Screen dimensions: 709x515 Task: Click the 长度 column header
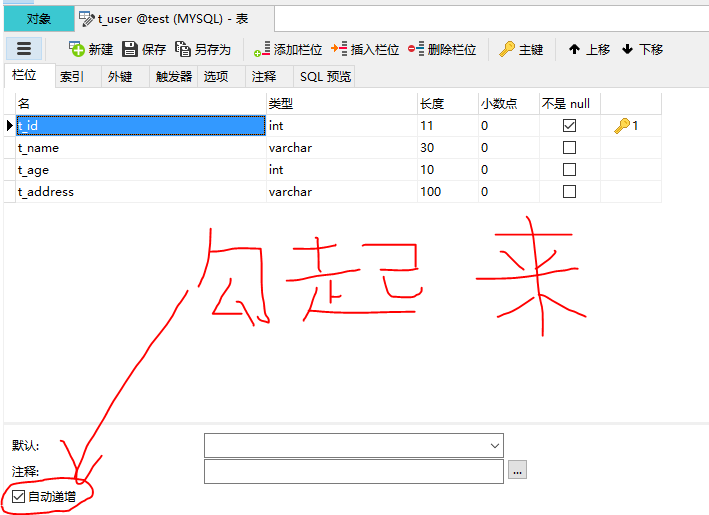[x=448, y=104]
